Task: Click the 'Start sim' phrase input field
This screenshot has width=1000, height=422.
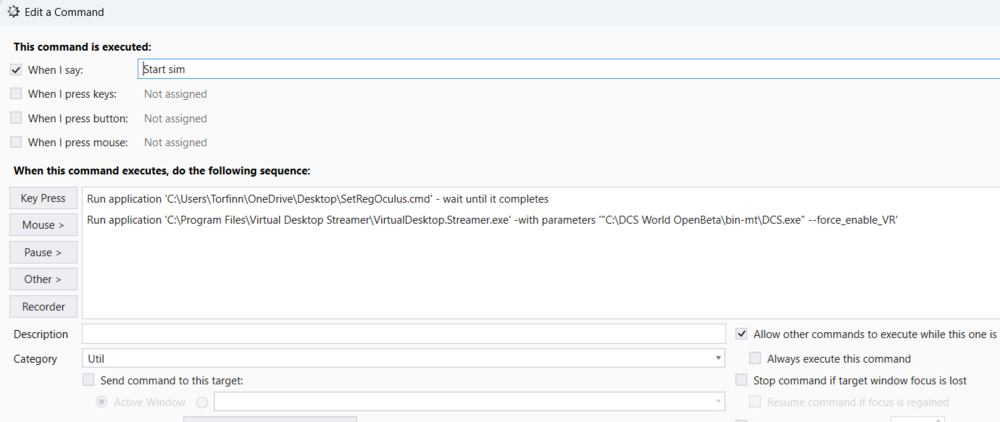Action: point(569,69)
